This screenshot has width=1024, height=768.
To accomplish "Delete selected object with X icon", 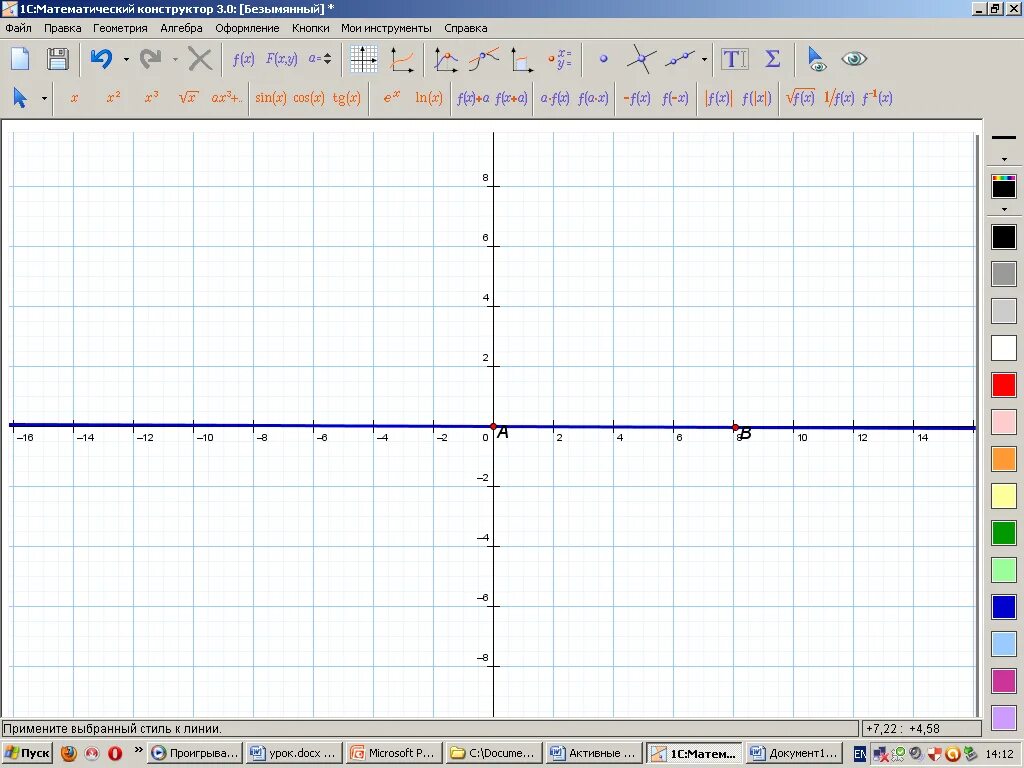I will click(x=200, y=59).
